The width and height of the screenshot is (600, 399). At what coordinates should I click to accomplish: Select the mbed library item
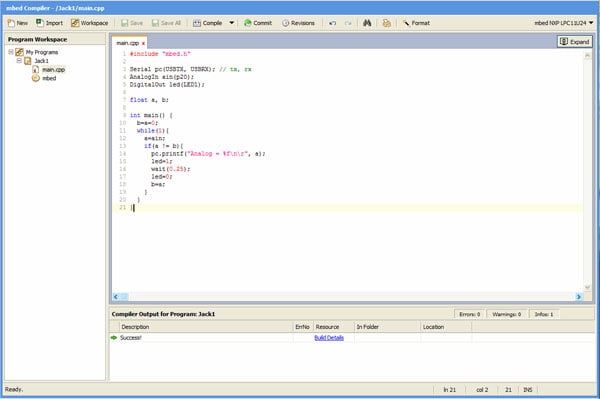point(49,78)
